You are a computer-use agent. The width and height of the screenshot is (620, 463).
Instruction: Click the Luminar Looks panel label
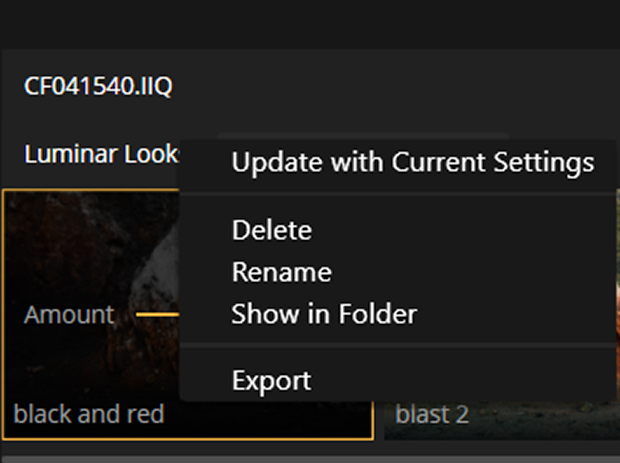101,154
